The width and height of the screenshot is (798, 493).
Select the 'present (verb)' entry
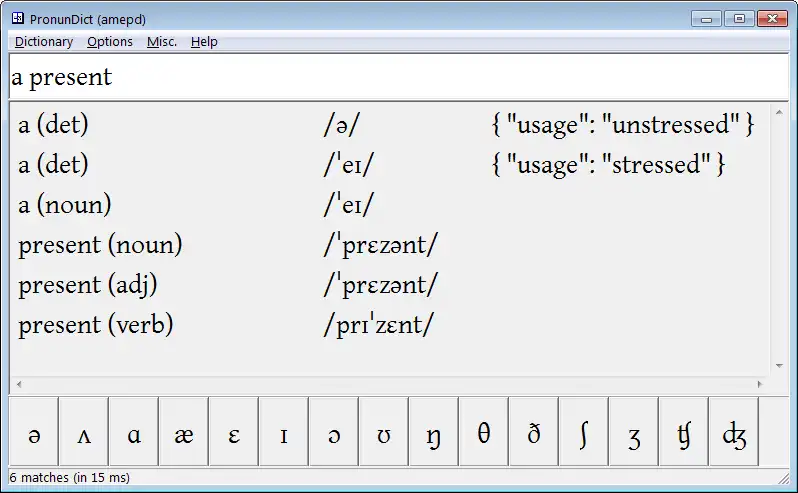coord(96,325)
